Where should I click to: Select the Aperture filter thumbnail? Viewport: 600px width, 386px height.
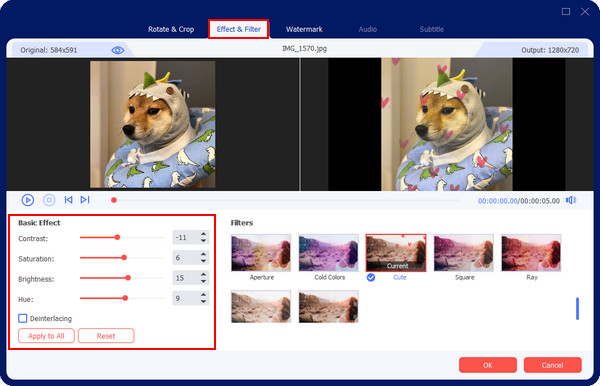(261, 253)
